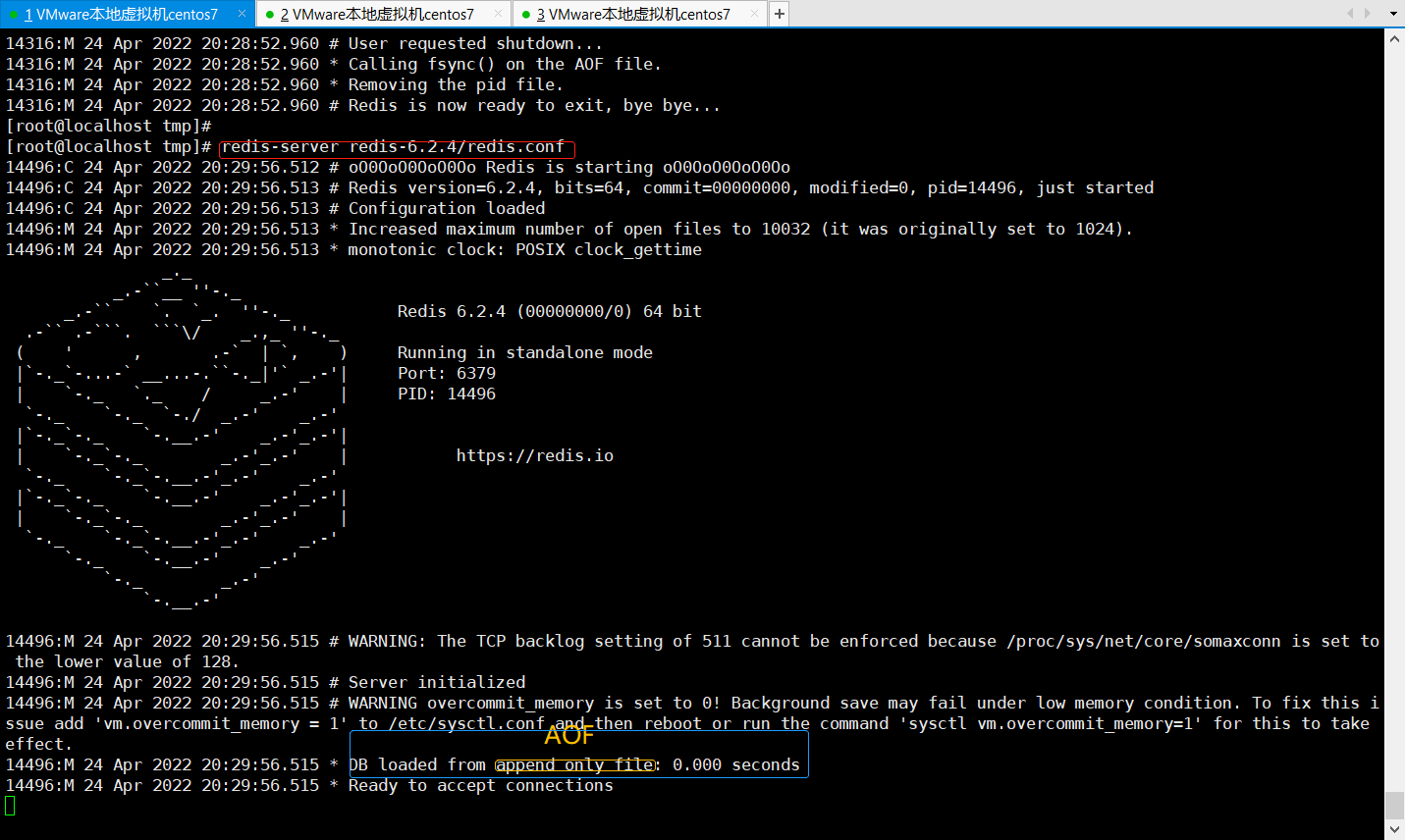Show previous tabs with the left tab arrow

1350,14
